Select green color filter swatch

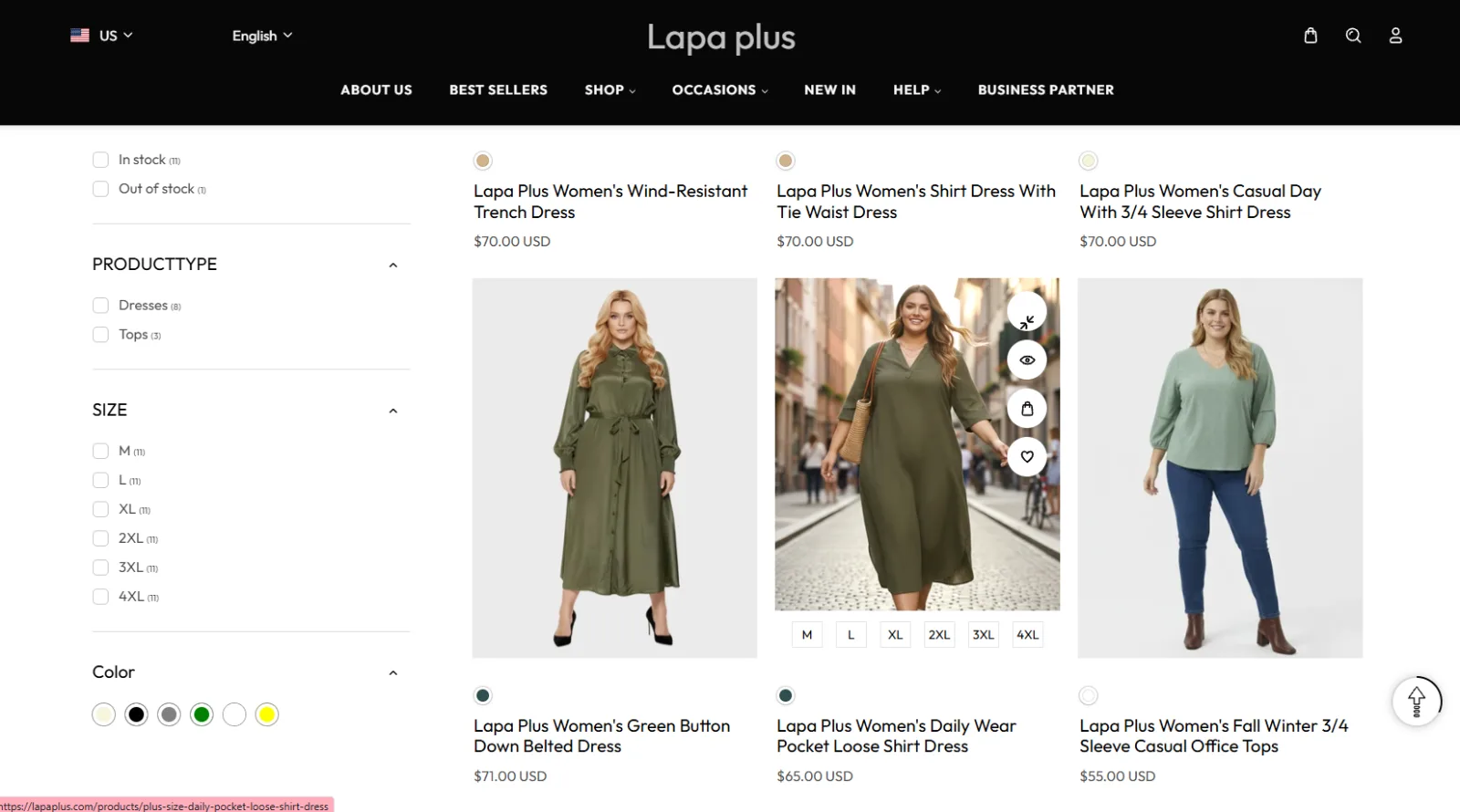202,714
